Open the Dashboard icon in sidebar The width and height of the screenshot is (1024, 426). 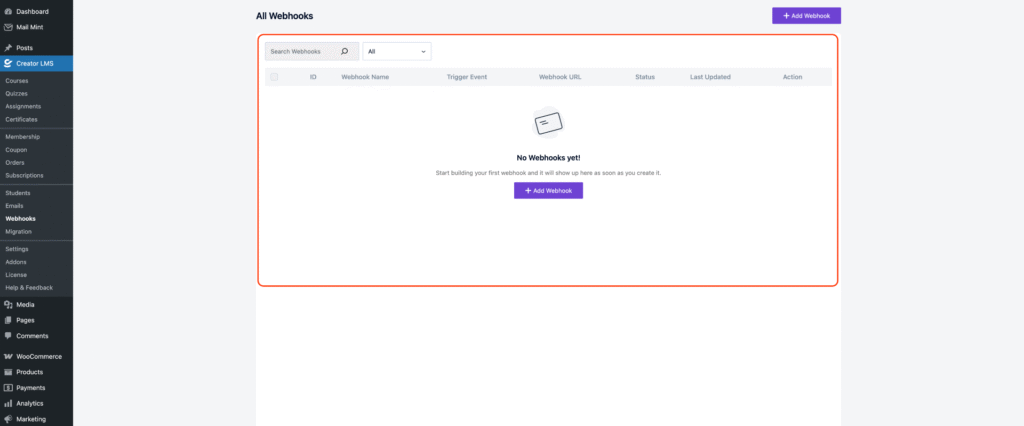[x=8, y=12]
